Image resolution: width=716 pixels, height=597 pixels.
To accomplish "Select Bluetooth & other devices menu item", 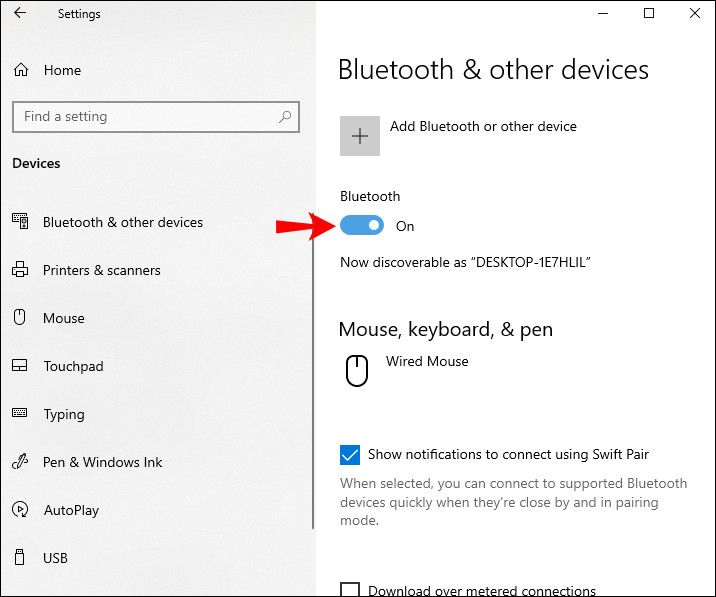I will 122,222.
